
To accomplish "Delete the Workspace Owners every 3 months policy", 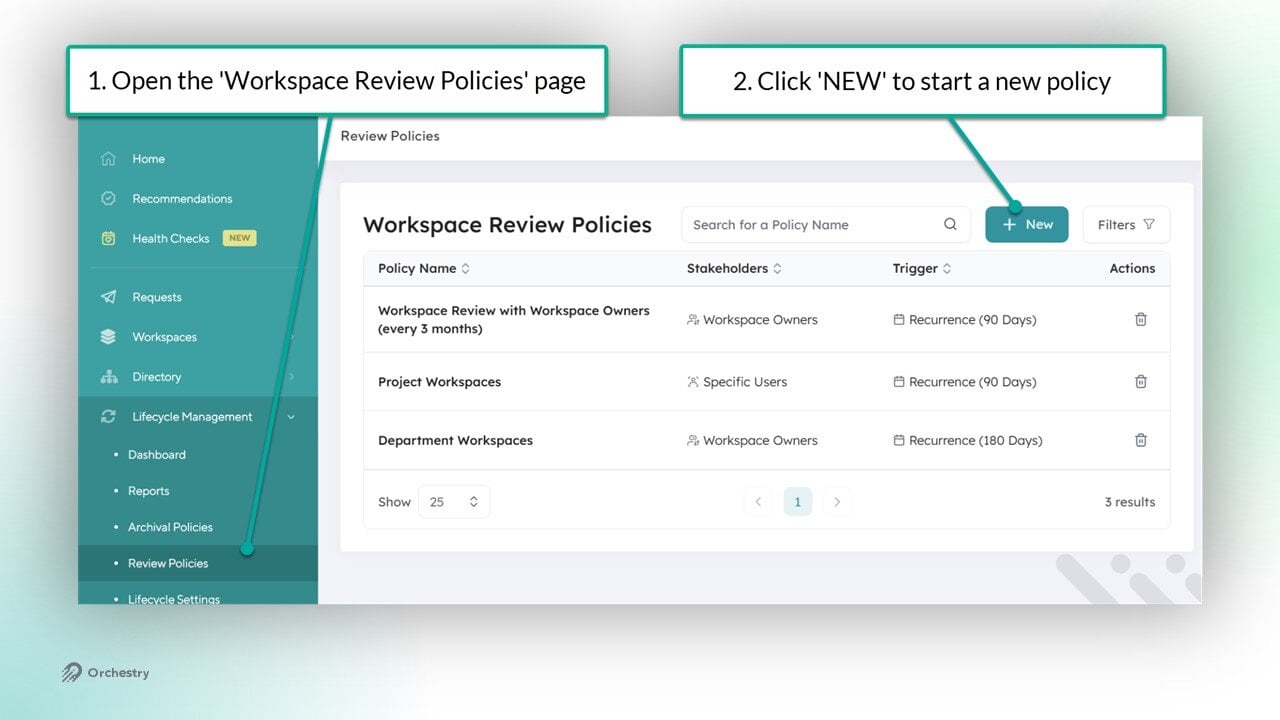I will (x=1141, y=319).
